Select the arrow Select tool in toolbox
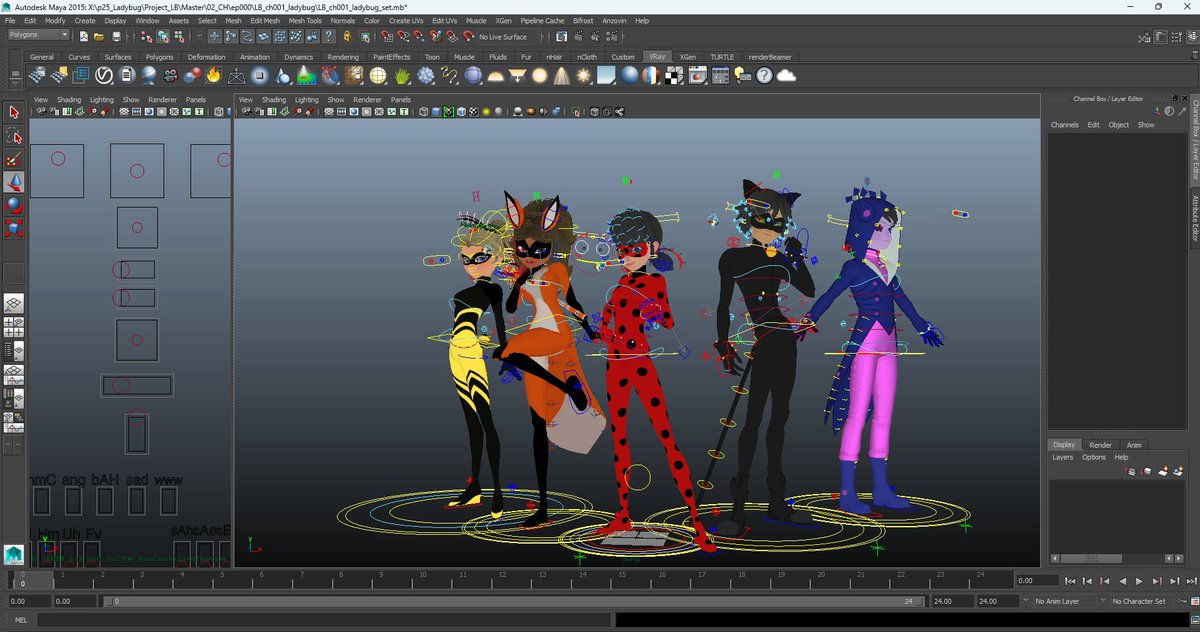The image size is (1200, 632). [x=14, y=112]
